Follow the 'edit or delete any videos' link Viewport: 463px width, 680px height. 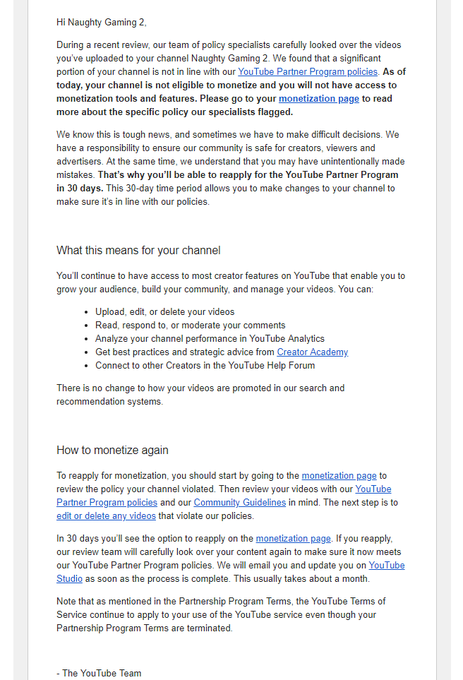pos(106,516)
